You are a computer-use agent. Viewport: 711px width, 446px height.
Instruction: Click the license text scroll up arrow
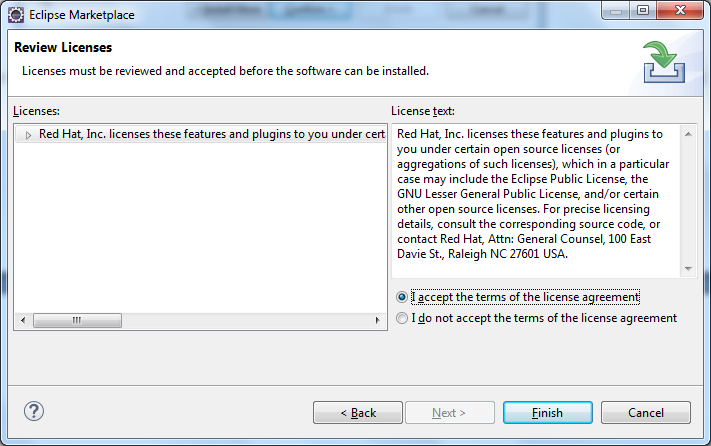point(688,134)
